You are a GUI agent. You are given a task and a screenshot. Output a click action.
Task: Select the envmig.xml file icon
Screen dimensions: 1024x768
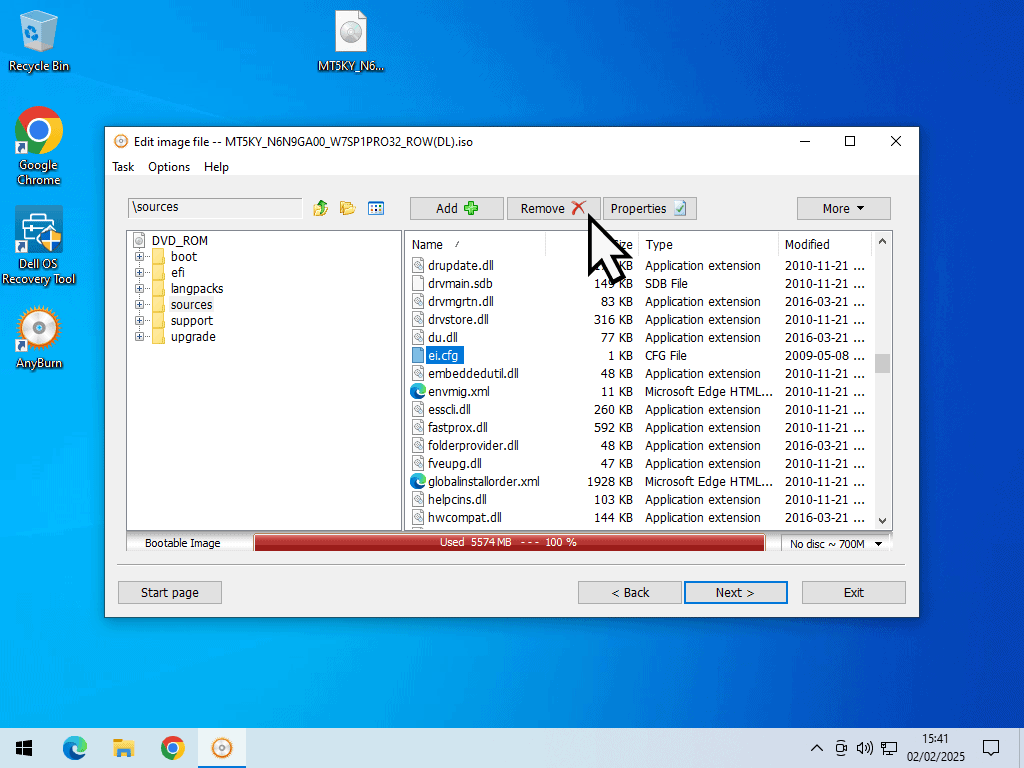pyautogui.click(x=418, y=392)
